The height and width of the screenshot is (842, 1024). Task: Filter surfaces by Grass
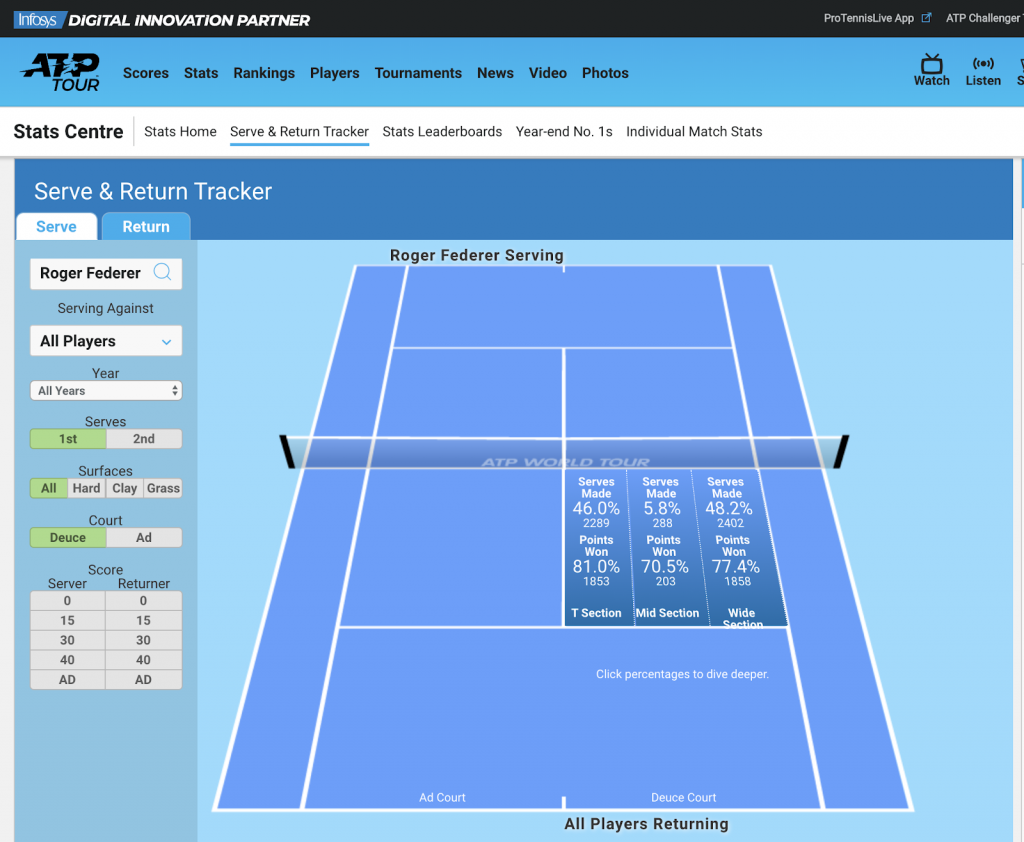[x=163, y=488]
